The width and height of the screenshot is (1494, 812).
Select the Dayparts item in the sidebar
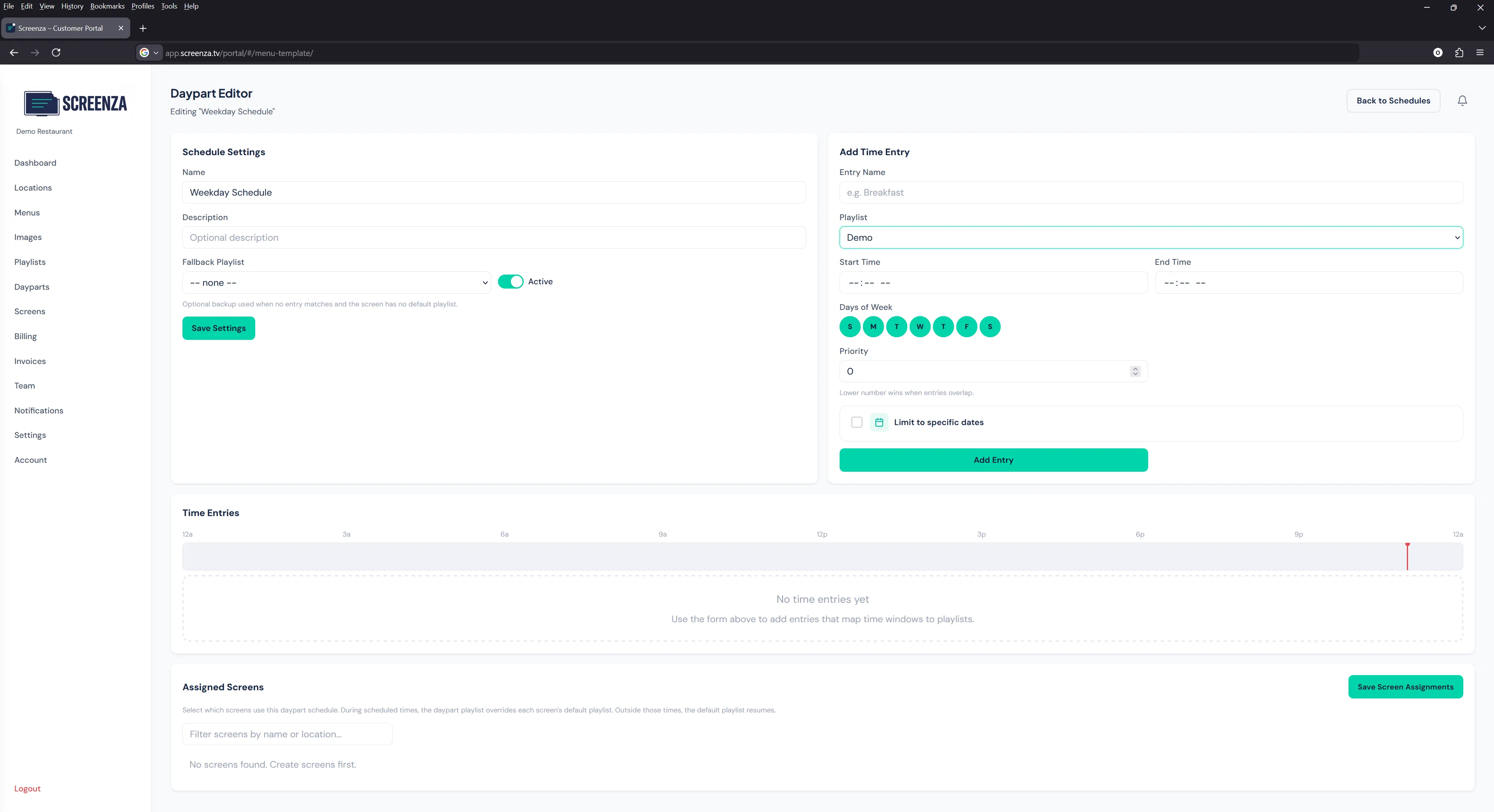[x=32, y=286]
